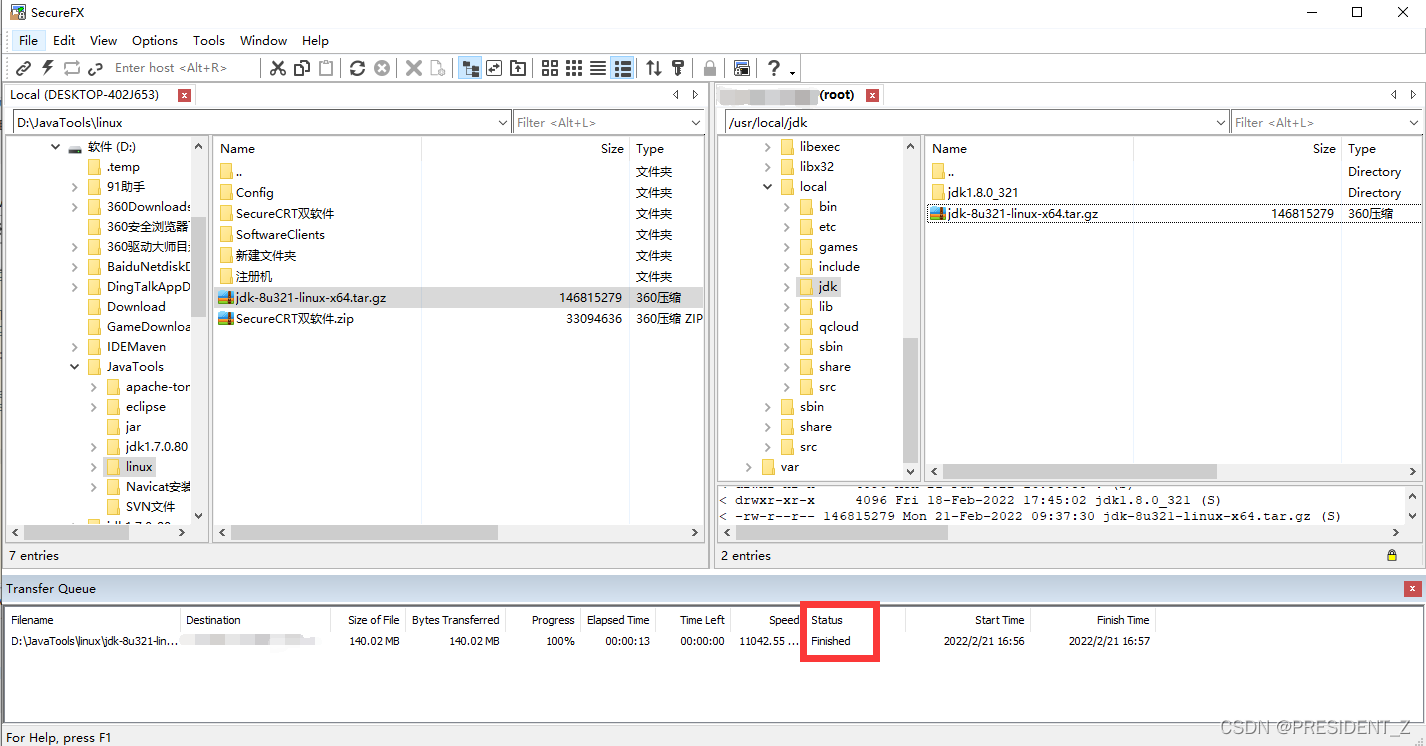Open the View menu
1426x746 pixels.
tap(103, 40)
